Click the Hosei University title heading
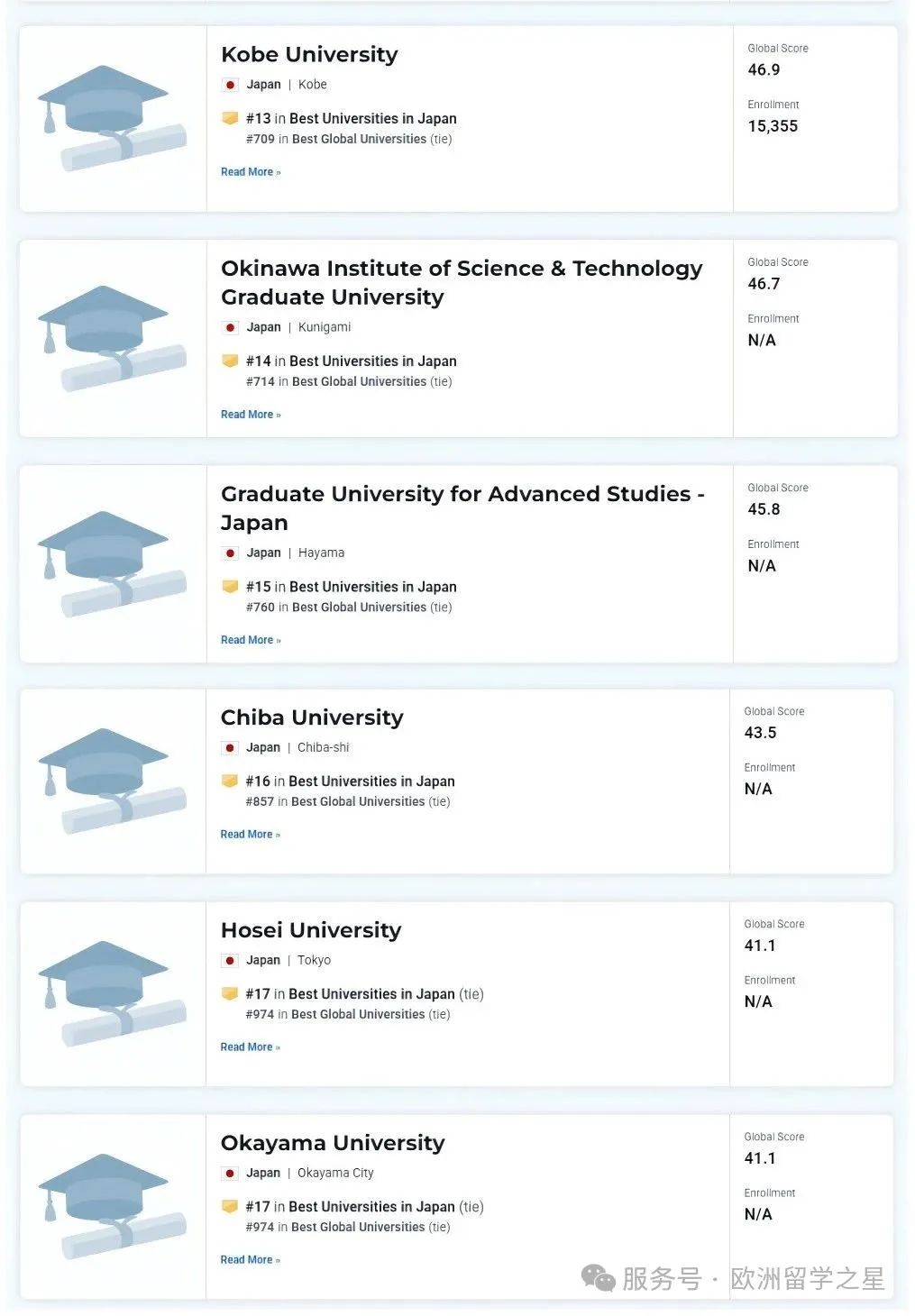This screenshot has height=1316, width=915. click(311, 930)
